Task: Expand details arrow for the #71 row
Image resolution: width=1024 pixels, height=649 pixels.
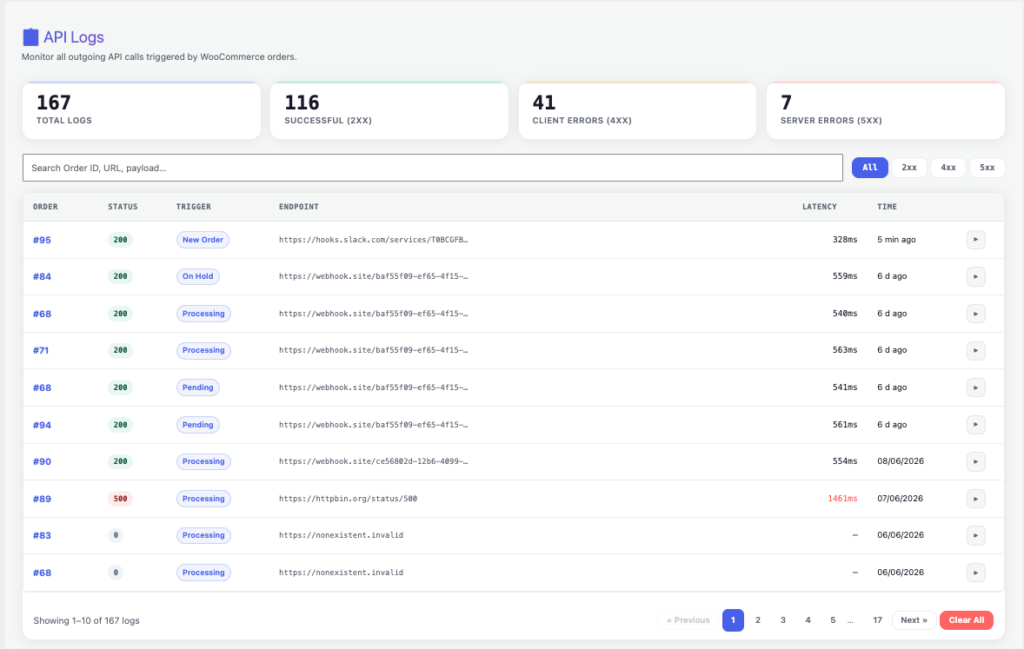Action: click(976, 351)
